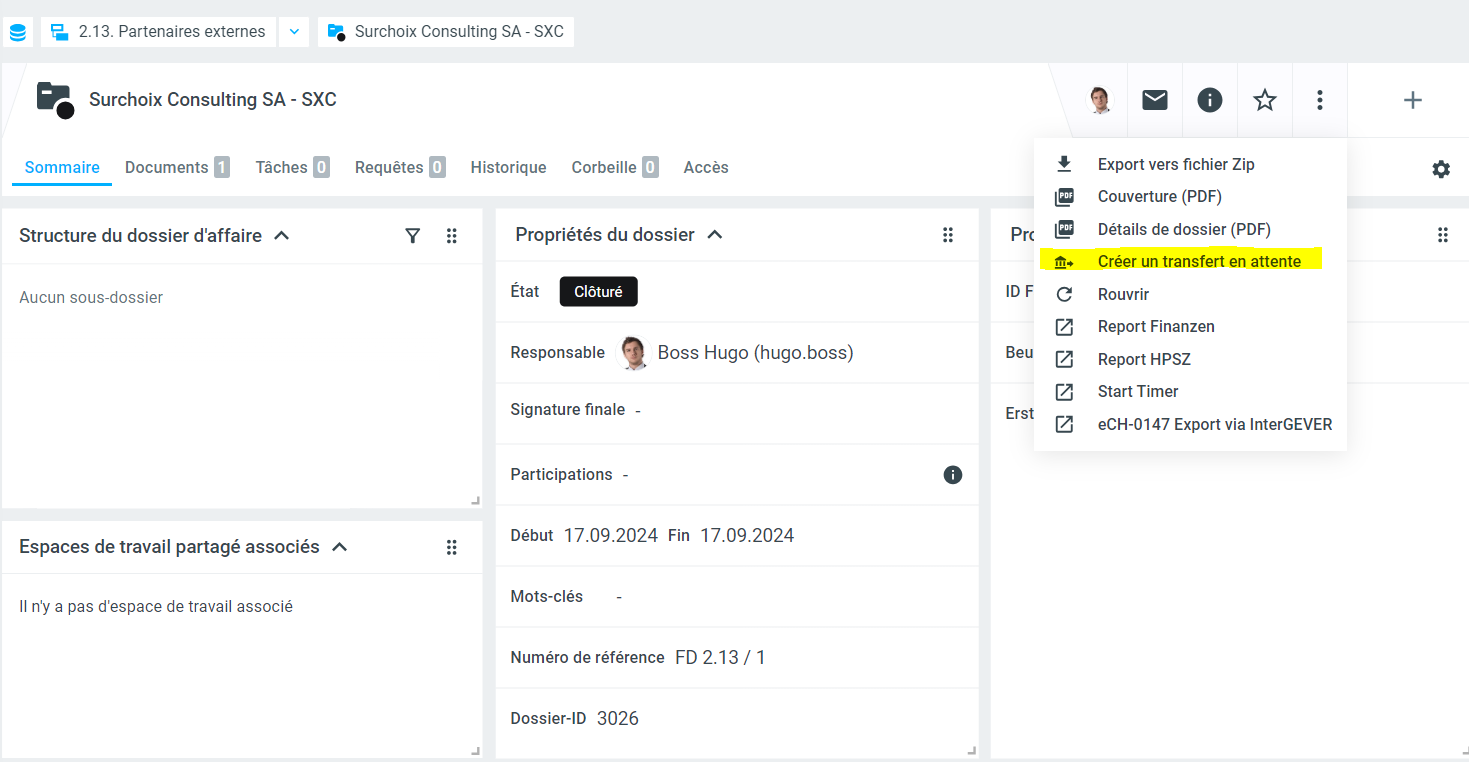Click the mail envelope icon
Image resolution: width=1469 pixels, height=762 pixels.
pyautogui.click(x=1155, y=100)
